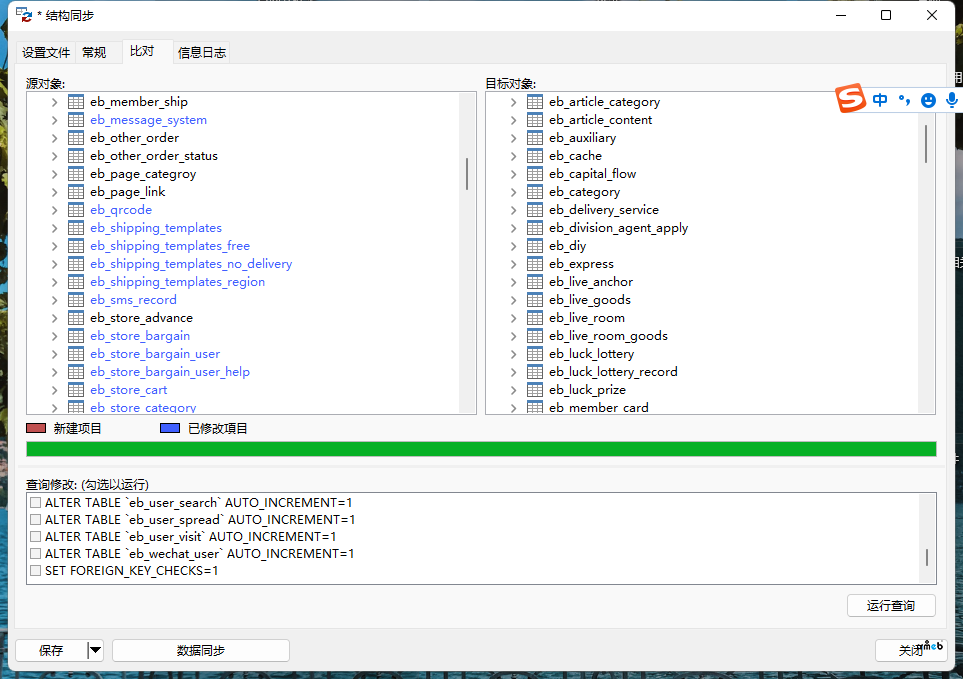Click the green comparison progress bar

[x=482, y=449]
